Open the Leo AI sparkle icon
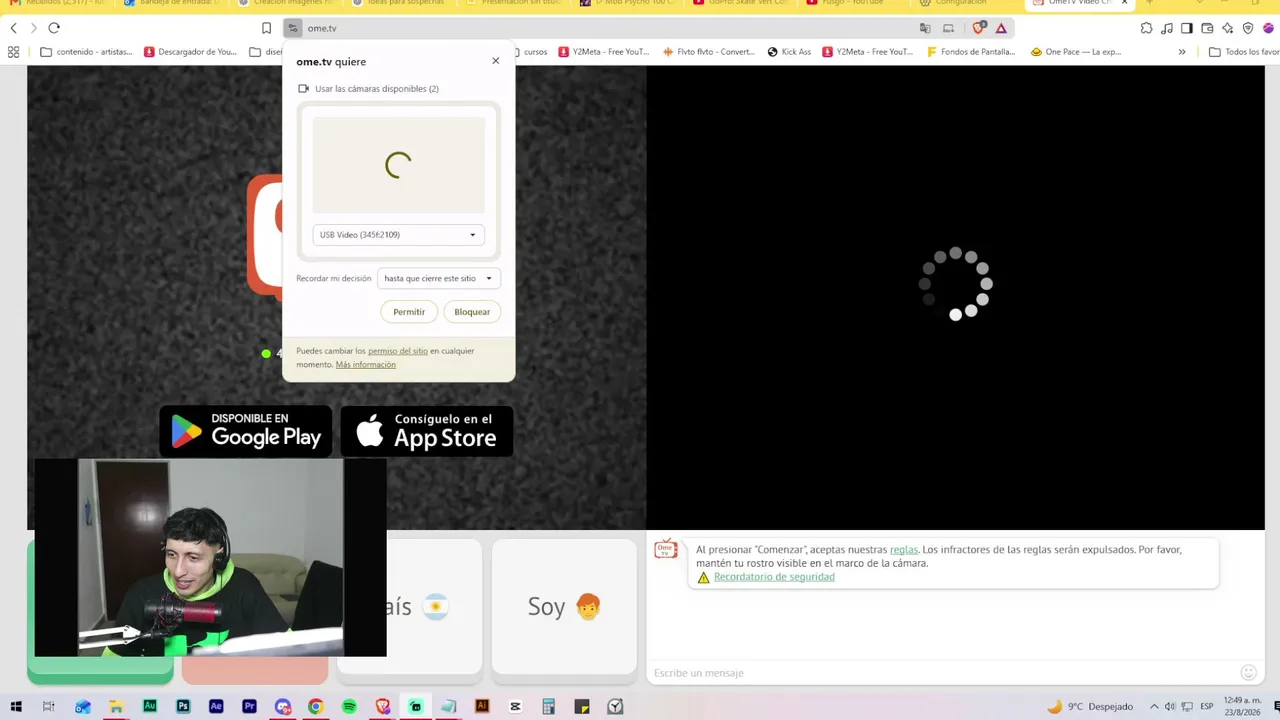This screenshot has height=720, width=1280. [1228, 28]
